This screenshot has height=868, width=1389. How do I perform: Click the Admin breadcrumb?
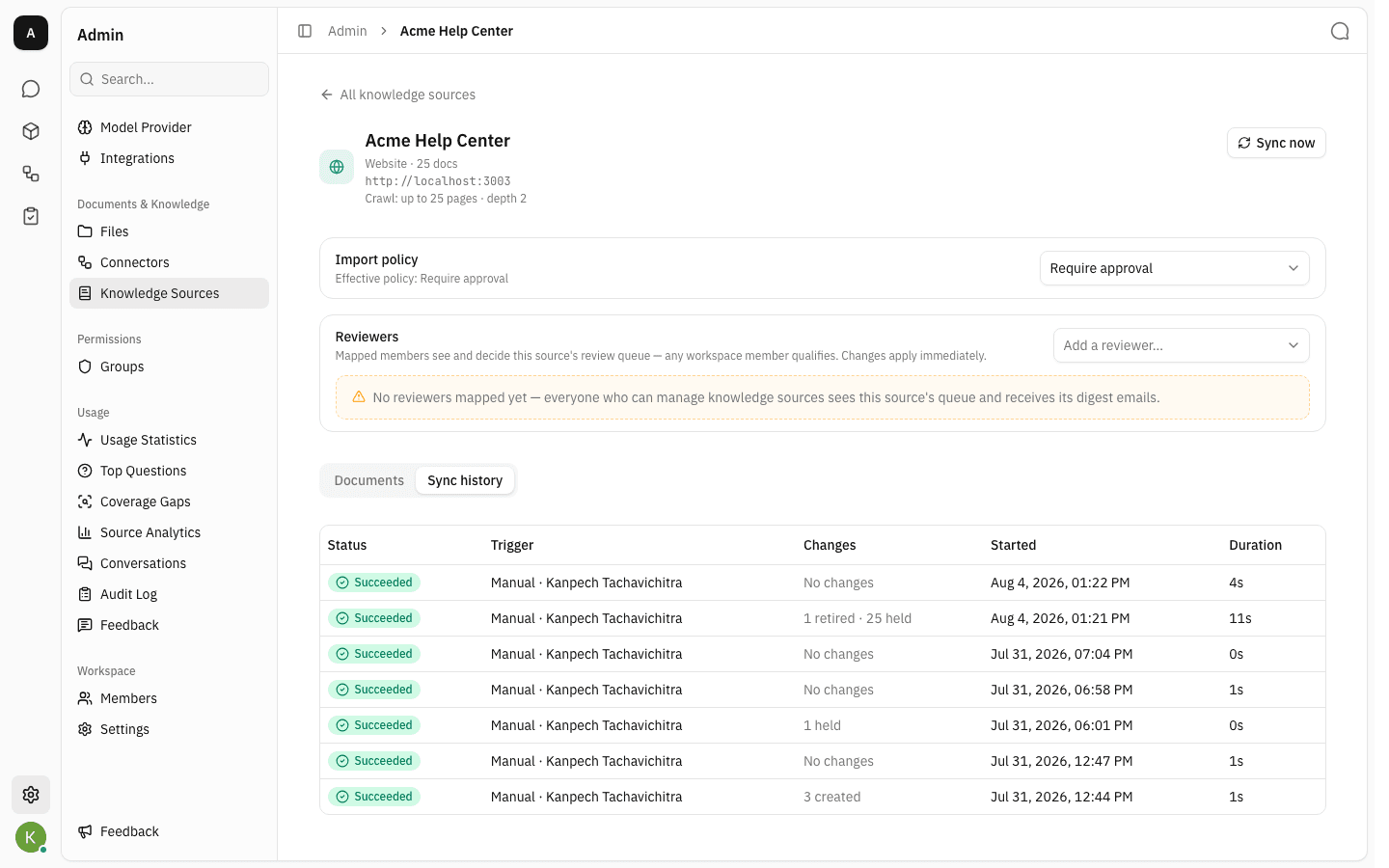pos(347,31)
